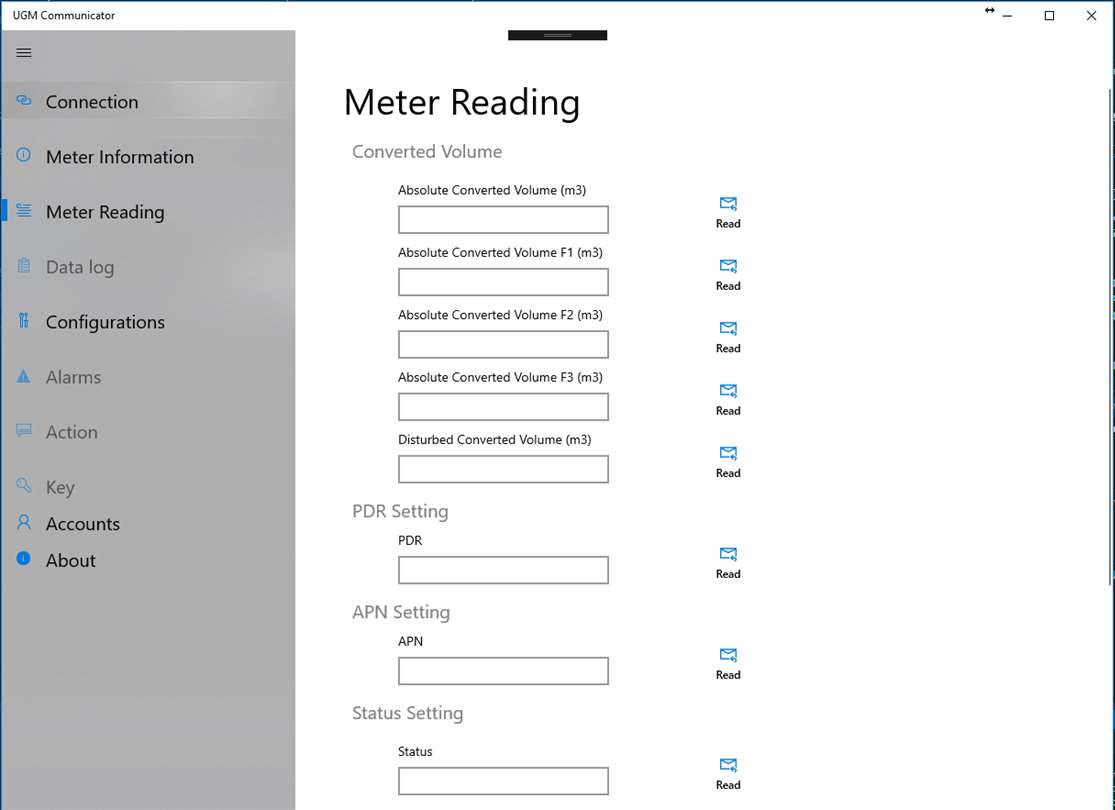This screenshot has width=1115, height=810.
Task: Read the Absolute Converted Volume (m3) value
Action: click(727, 213)
